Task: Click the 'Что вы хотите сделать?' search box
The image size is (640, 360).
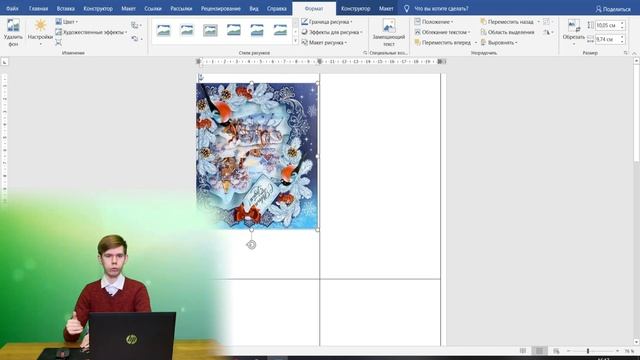Action: 441,8
